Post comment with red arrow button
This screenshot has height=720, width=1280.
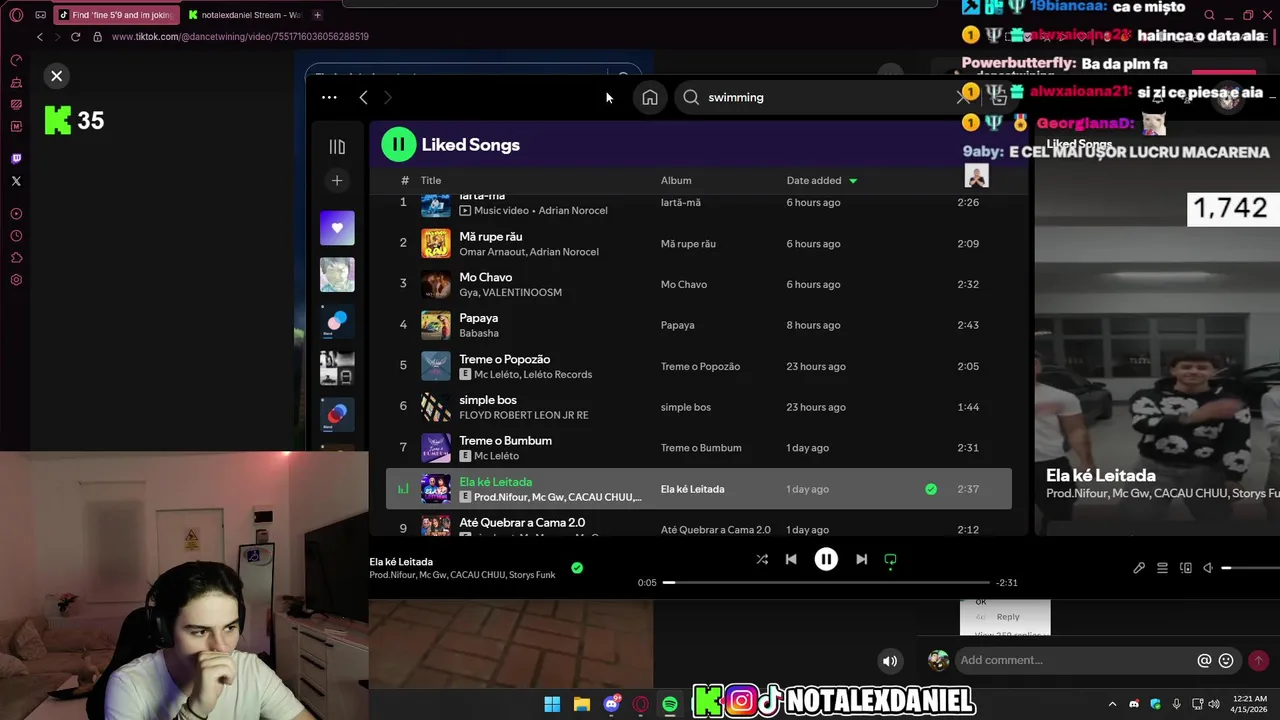point(1258,660)
